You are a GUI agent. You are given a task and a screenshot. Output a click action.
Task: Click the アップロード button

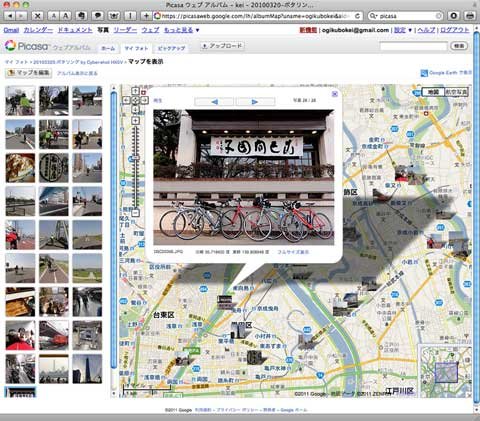pyautogui.click(x=223, y=46)
